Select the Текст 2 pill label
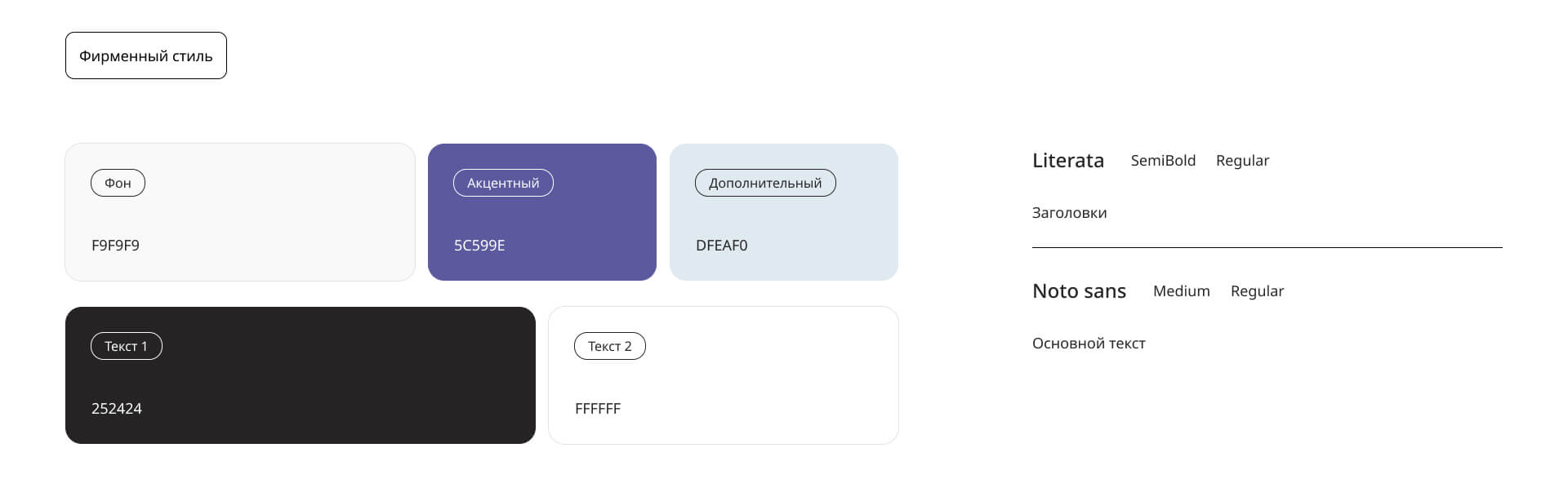The height and width of the screenshot is (501, 1568). pyautogui.click(x=609, y=347)
